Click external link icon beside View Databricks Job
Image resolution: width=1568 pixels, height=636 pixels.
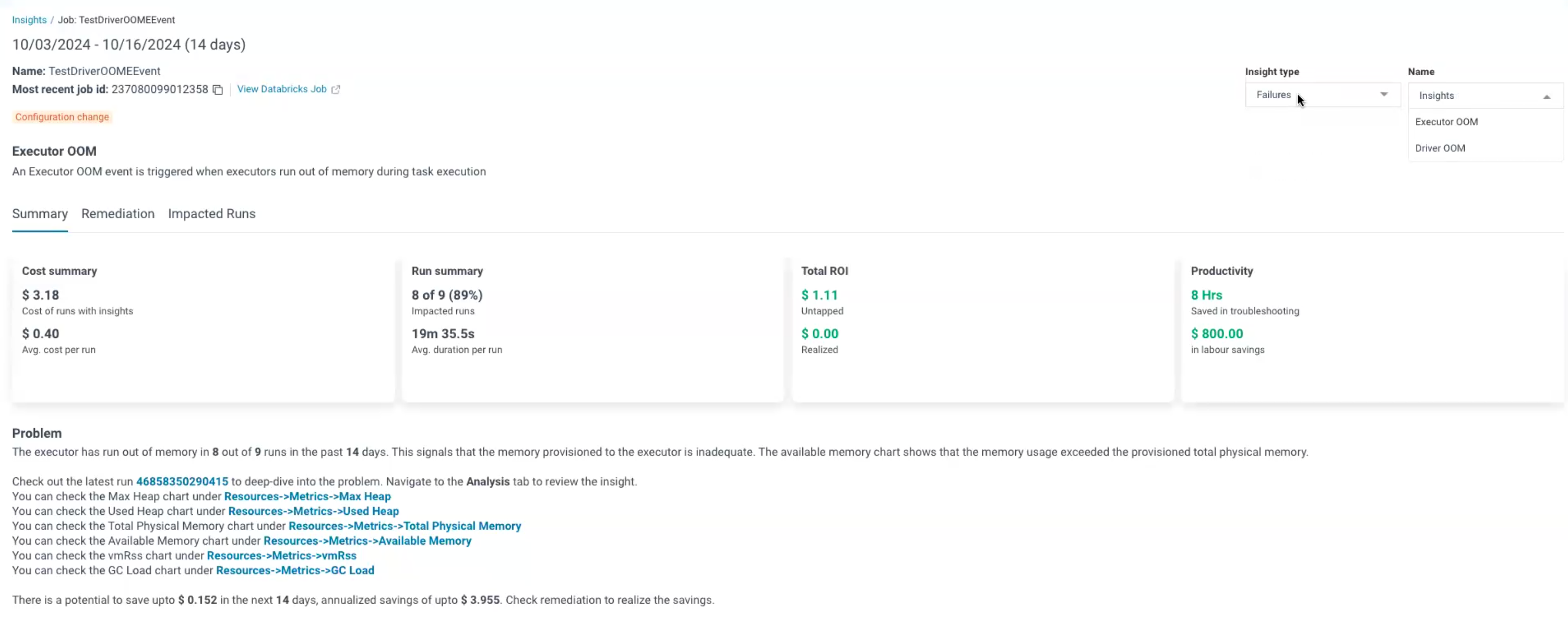(336, 90)
